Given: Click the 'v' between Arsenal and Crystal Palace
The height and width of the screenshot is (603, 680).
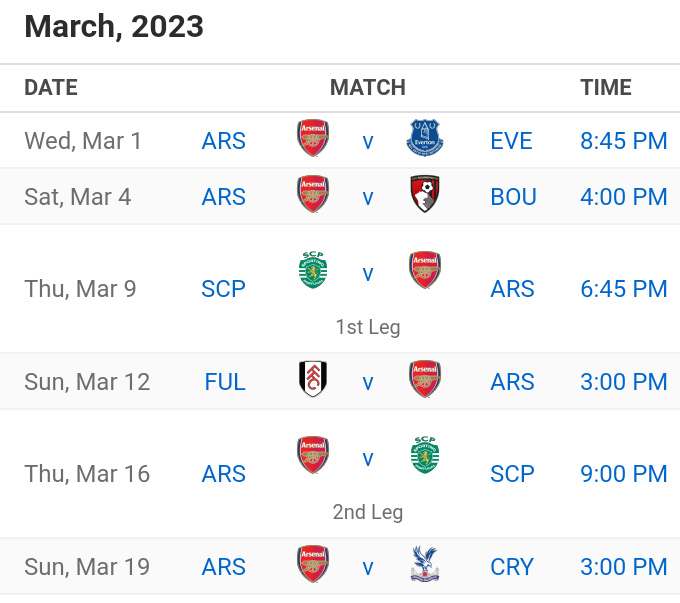Looking at the screenshot, I should pos(368,568).
